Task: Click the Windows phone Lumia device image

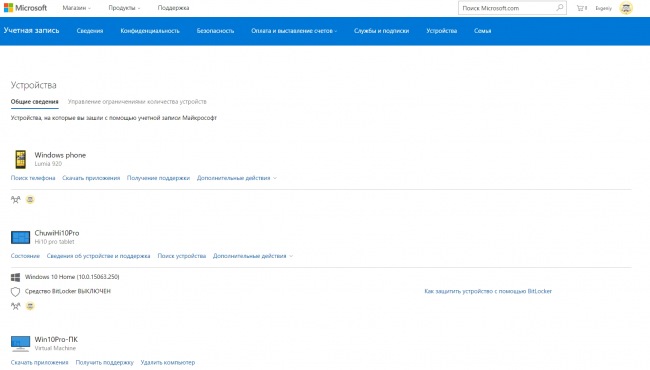Action: tap(20, 159)
